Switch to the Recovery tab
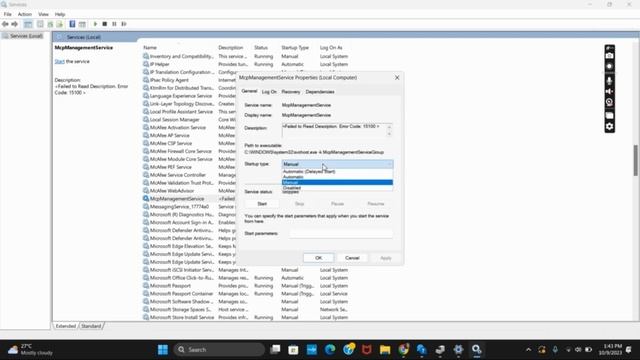640x360 pixels. pyautogui.click(x=291, y=92)
